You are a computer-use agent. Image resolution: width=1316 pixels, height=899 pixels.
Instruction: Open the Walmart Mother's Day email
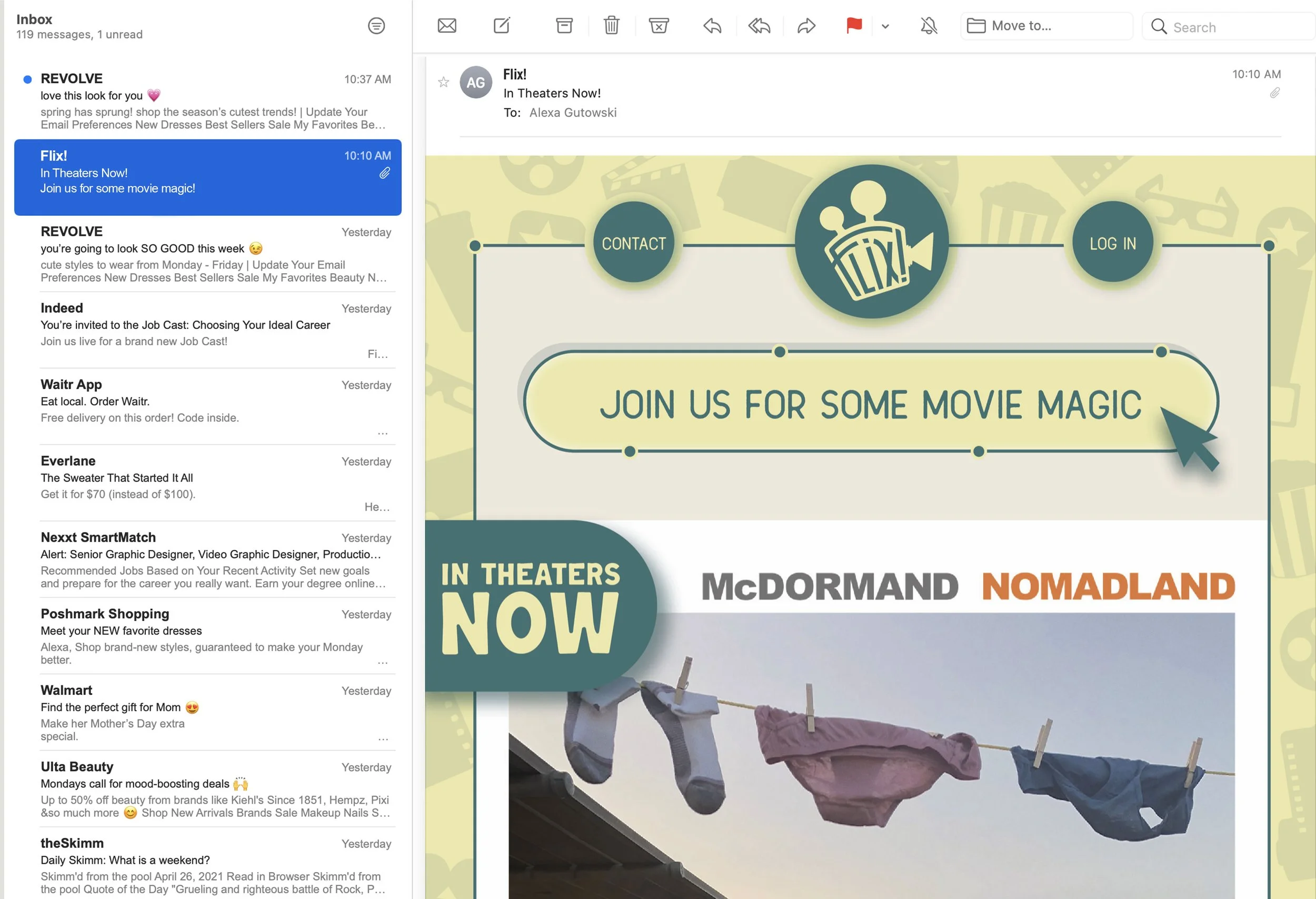click(x=208, y=712)
